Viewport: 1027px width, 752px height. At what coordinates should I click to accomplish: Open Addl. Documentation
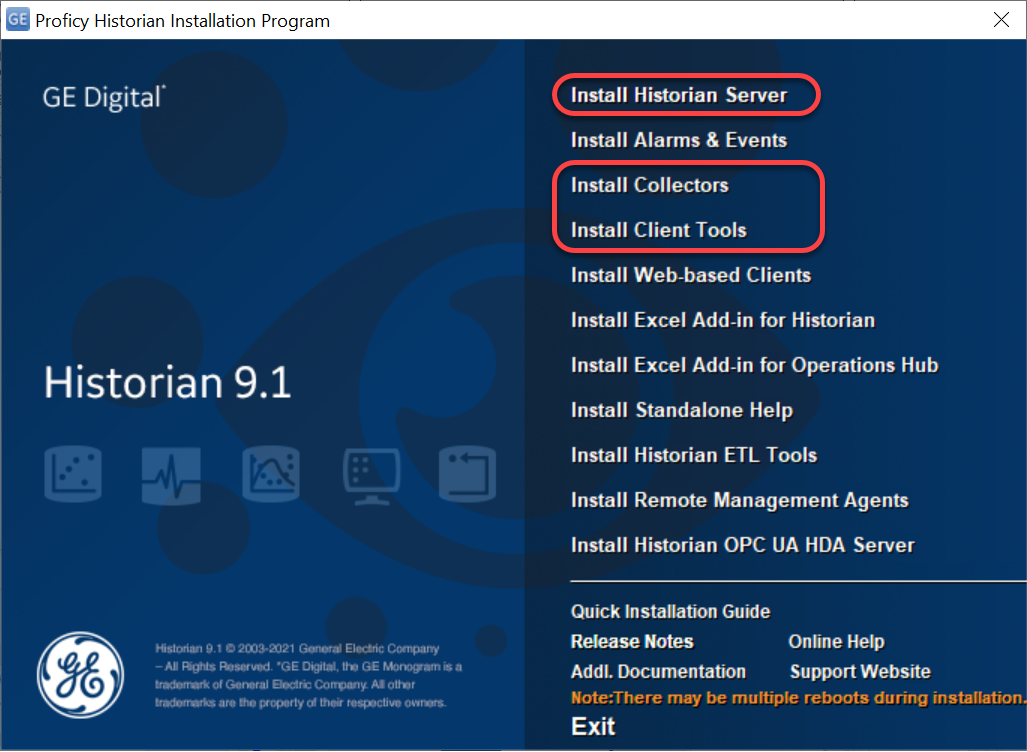click(658, 671)
